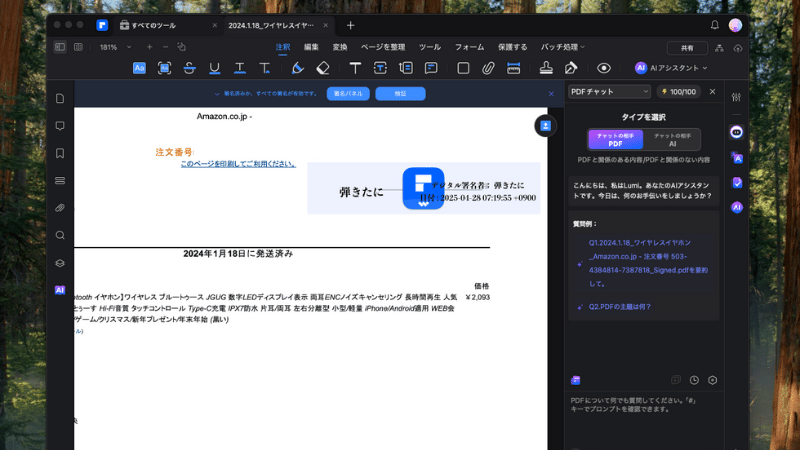Switch to ページを整理 tab
Screen dimensions: 800x450
pyautogui.click(x=383, y=47)
